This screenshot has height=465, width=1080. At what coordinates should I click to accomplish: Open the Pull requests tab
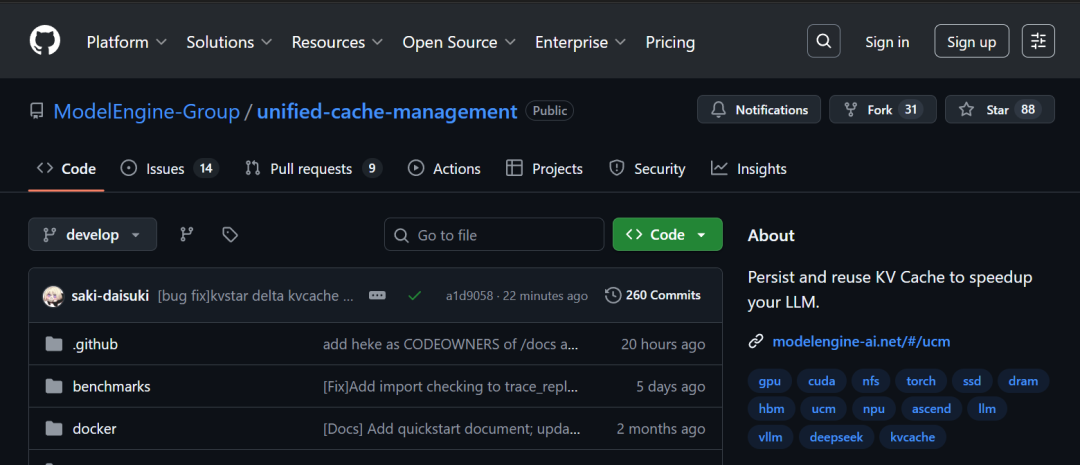coord(312,168)
